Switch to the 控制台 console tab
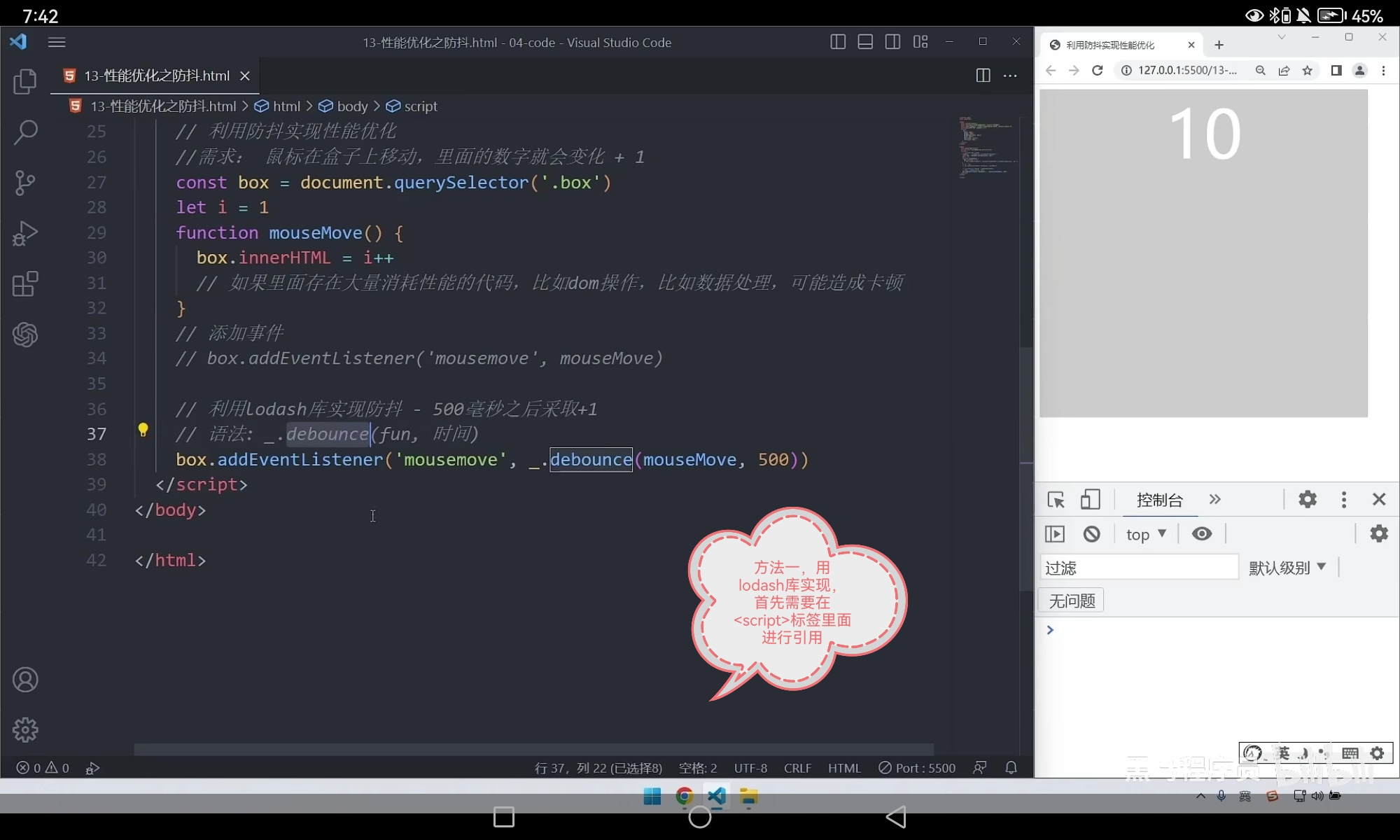Screen dimensions: 1400x840 click(x=1159, y=500)
